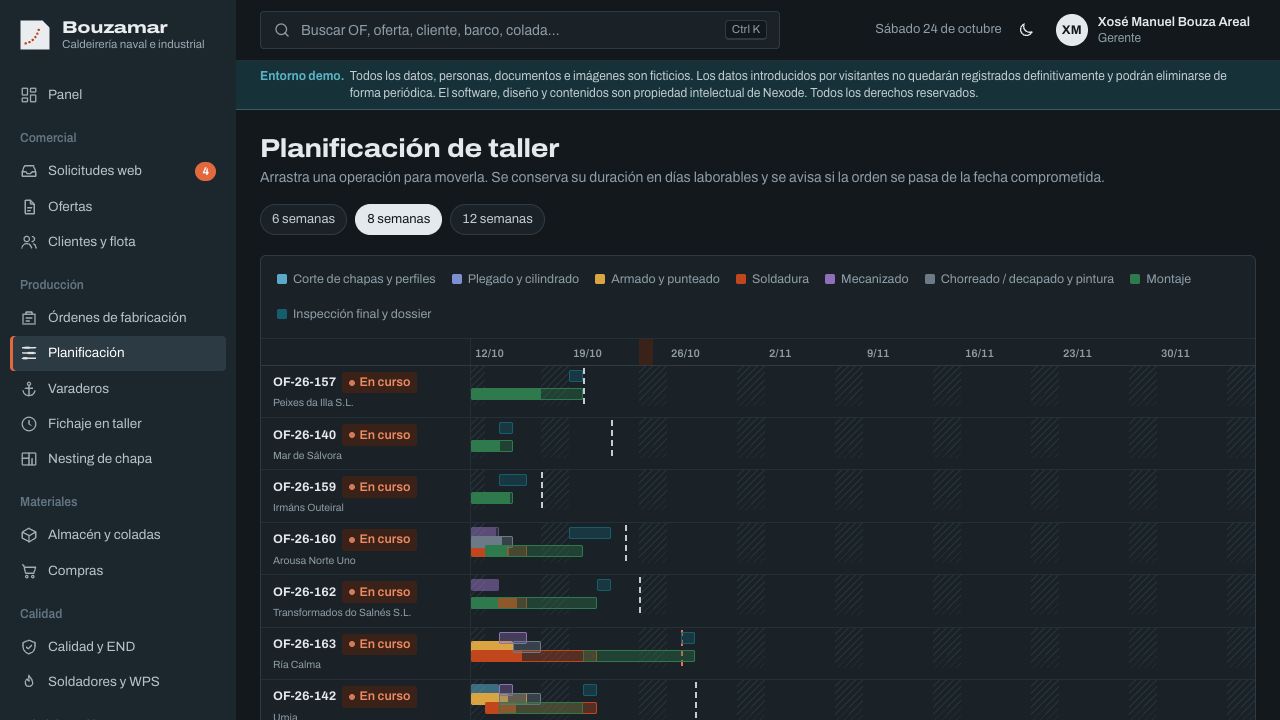Click the Plegado y cilindrado legend swatch
The image size is (1280, 720).
pos(457,279)
